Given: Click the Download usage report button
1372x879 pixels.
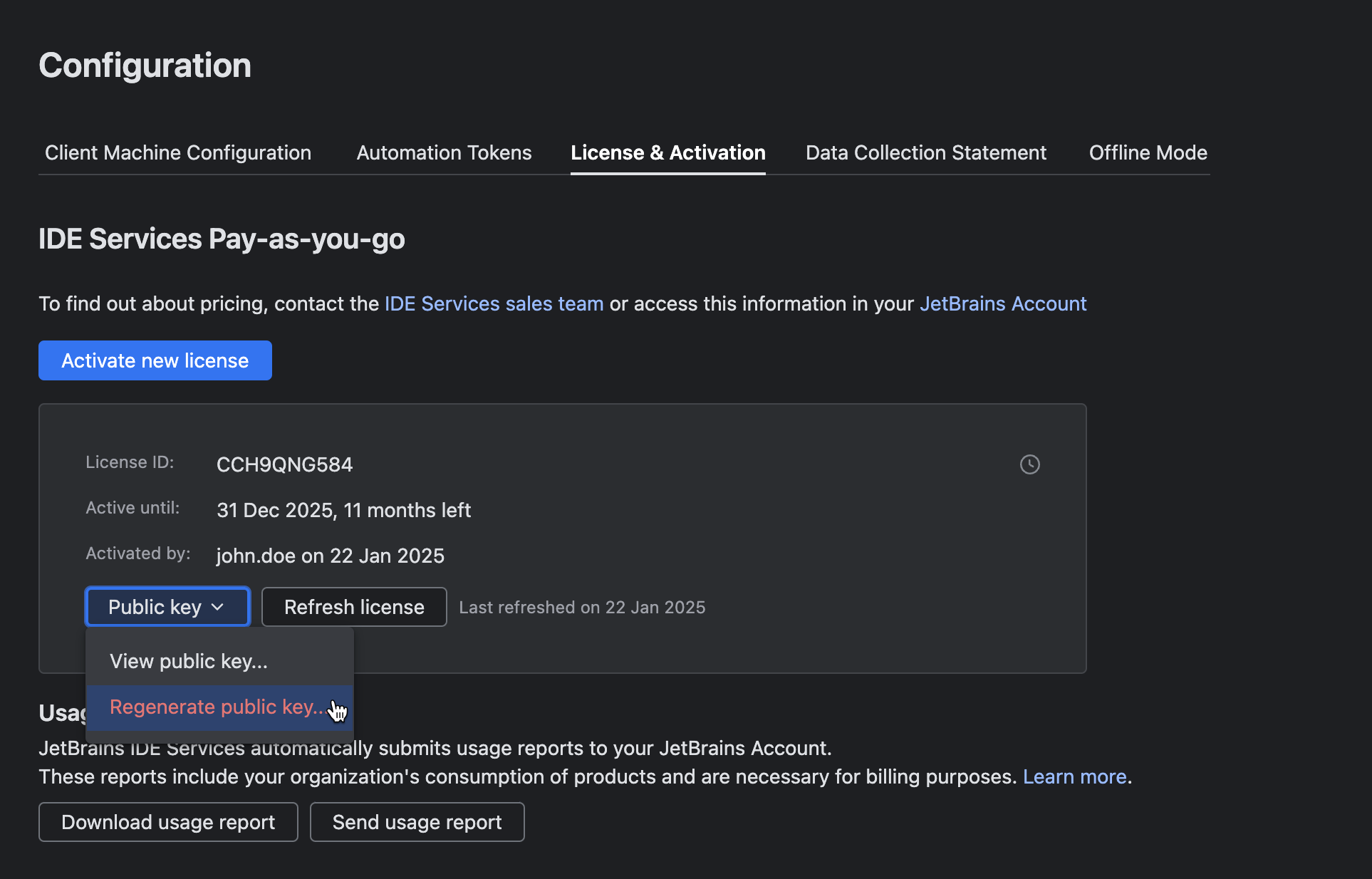Looking at the screenshot, I should (x=167, y=822).
